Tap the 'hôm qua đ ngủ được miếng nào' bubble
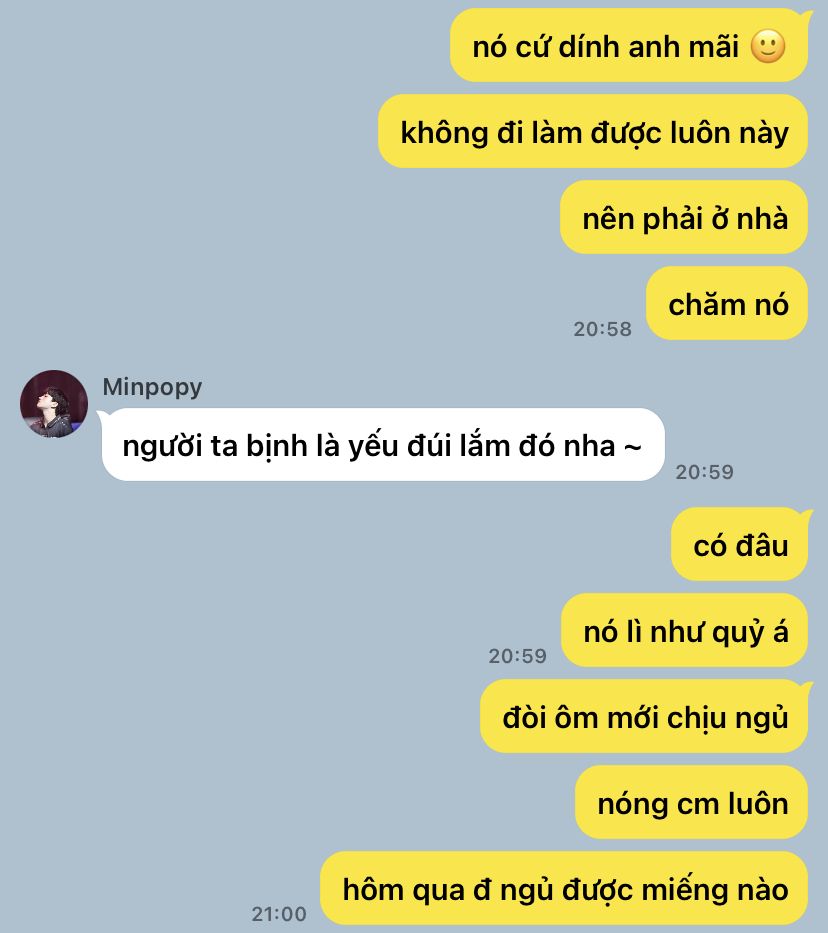828x933 pixels. (x=564, y=888)
